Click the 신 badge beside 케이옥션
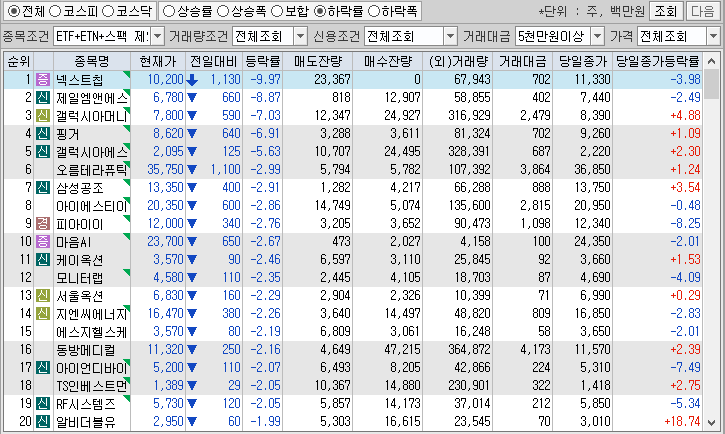 43,260
